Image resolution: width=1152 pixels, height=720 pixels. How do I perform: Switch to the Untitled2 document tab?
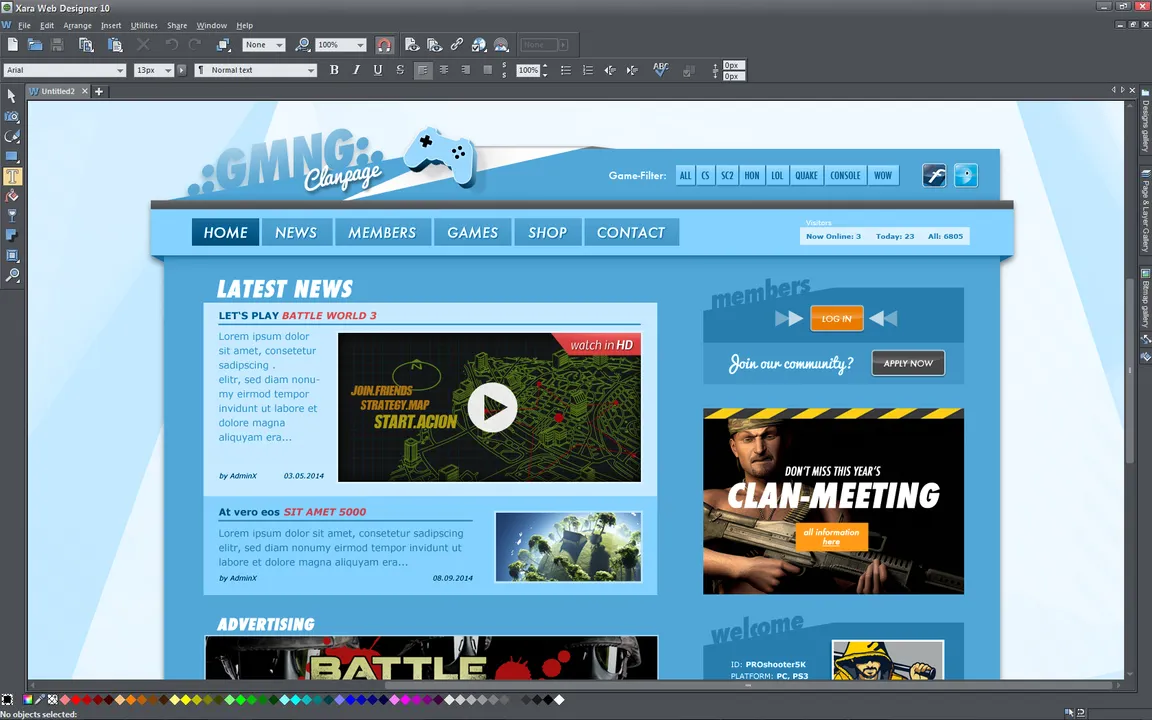click(58, 91)
